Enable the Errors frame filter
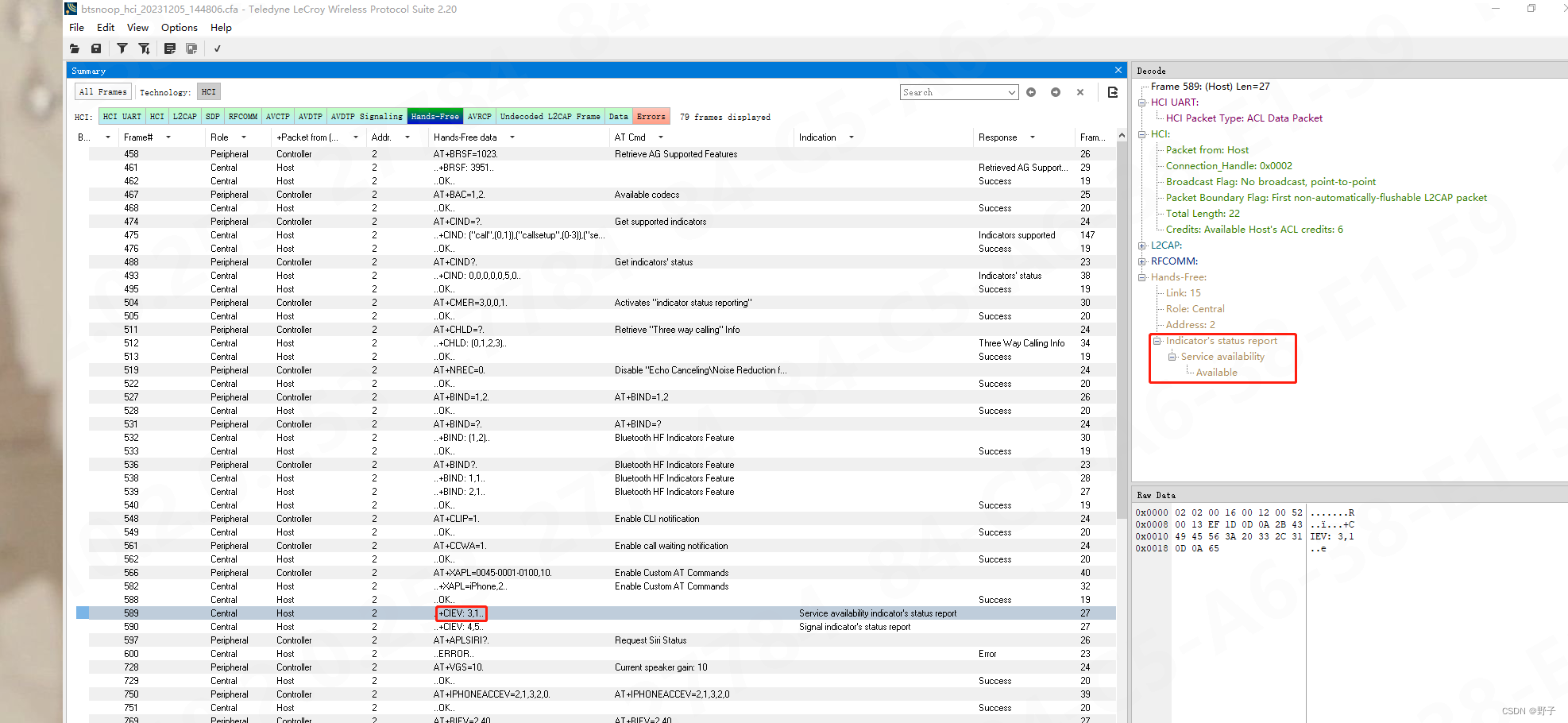This screenshot has width=1568, height=723. pyautogui.click(x=651, y=116)
